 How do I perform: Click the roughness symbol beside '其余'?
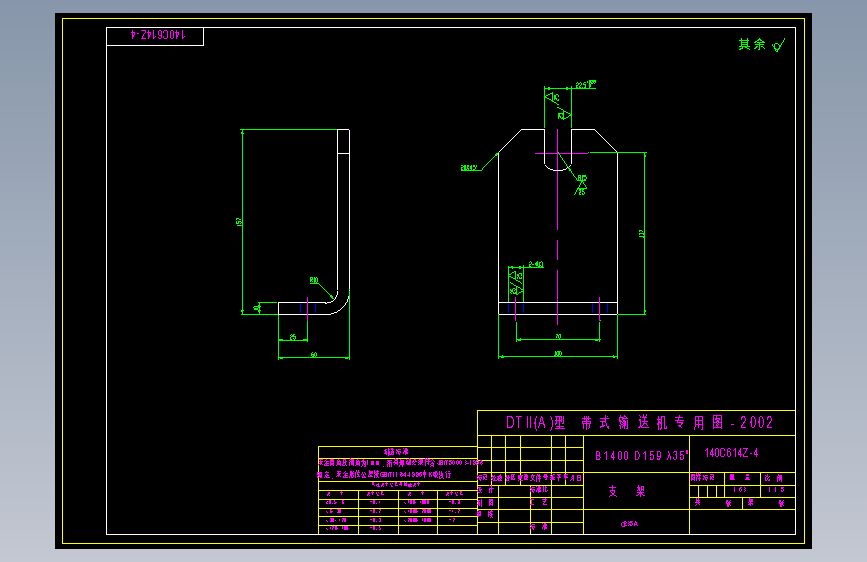pos(779,45)
